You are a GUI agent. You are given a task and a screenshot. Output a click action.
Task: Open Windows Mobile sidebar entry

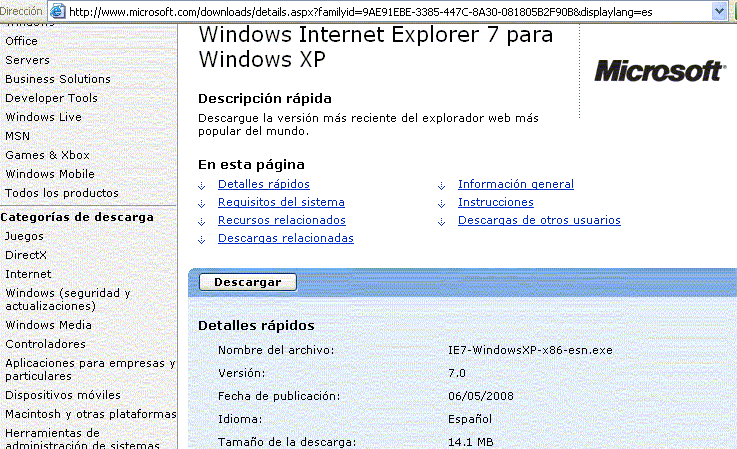[x=50, y=174]
